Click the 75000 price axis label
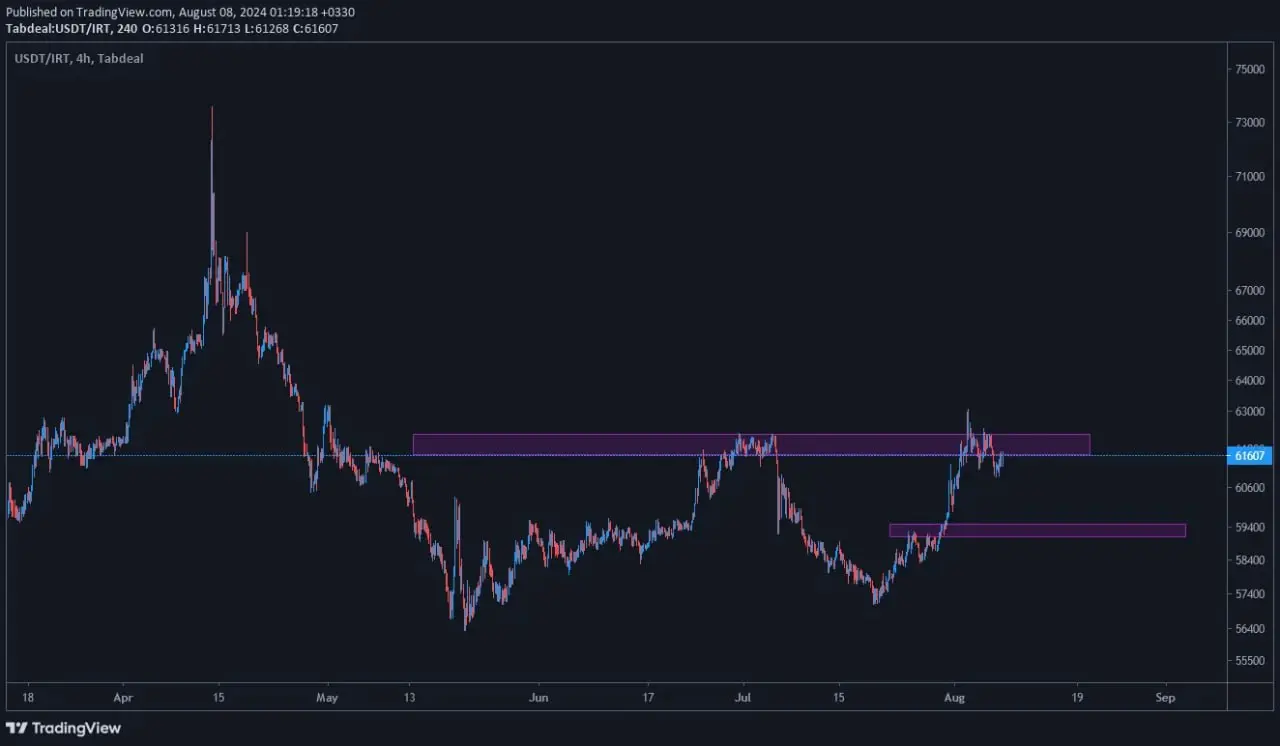Screen dimensions: 1280x746 [1251, 69]
